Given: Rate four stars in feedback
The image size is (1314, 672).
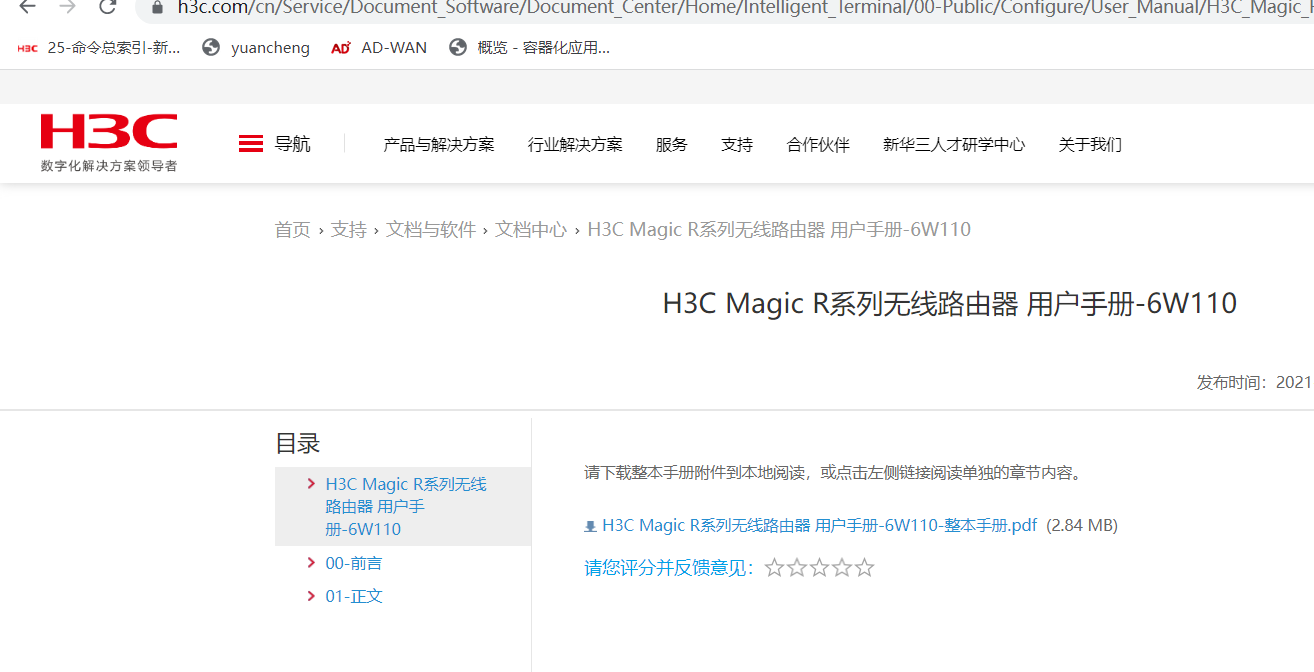Looking at the screenshot, I should (x=842, y=568).
